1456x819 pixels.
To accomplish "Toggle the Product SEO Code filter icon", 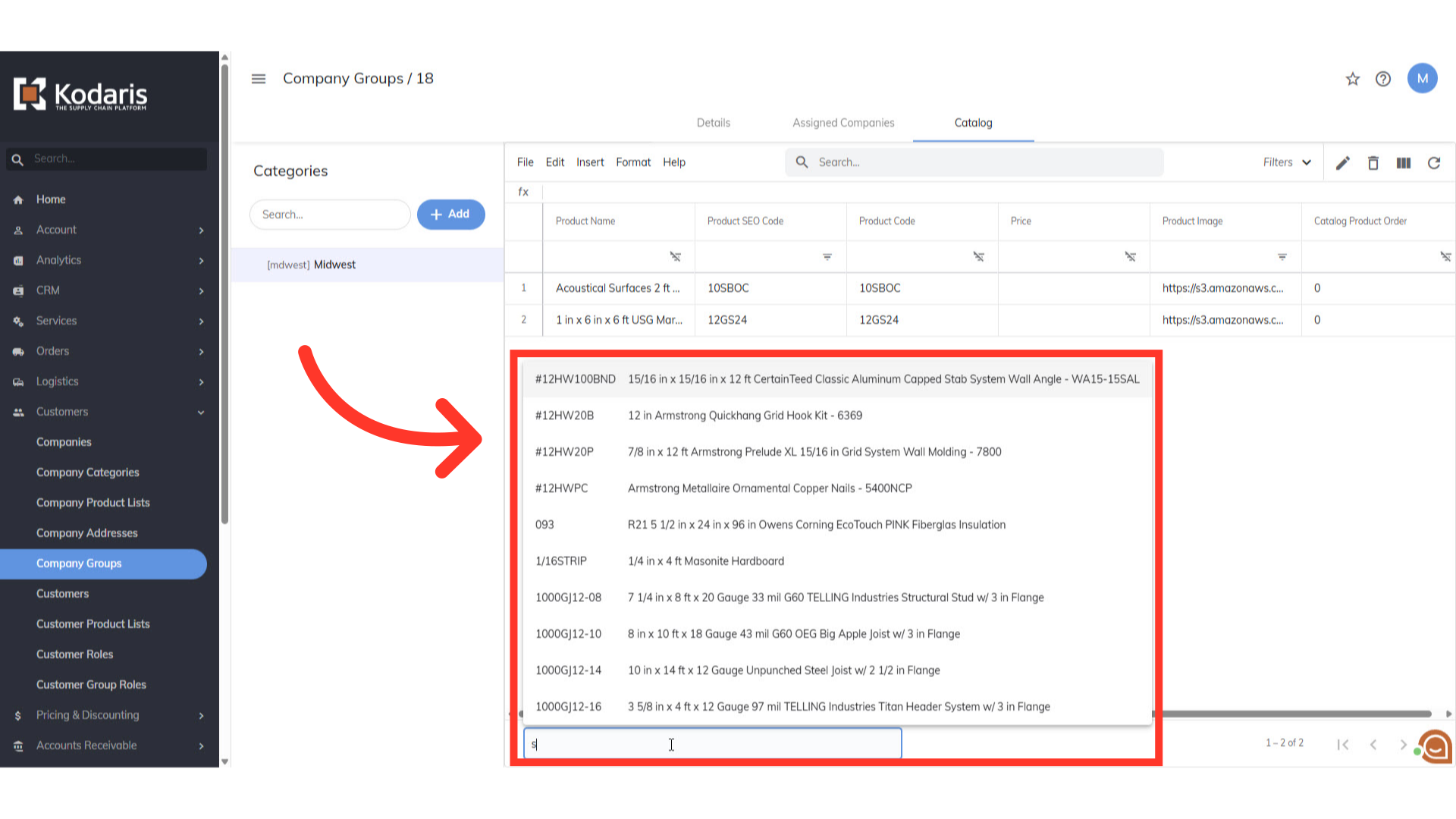I will point(827,257).
